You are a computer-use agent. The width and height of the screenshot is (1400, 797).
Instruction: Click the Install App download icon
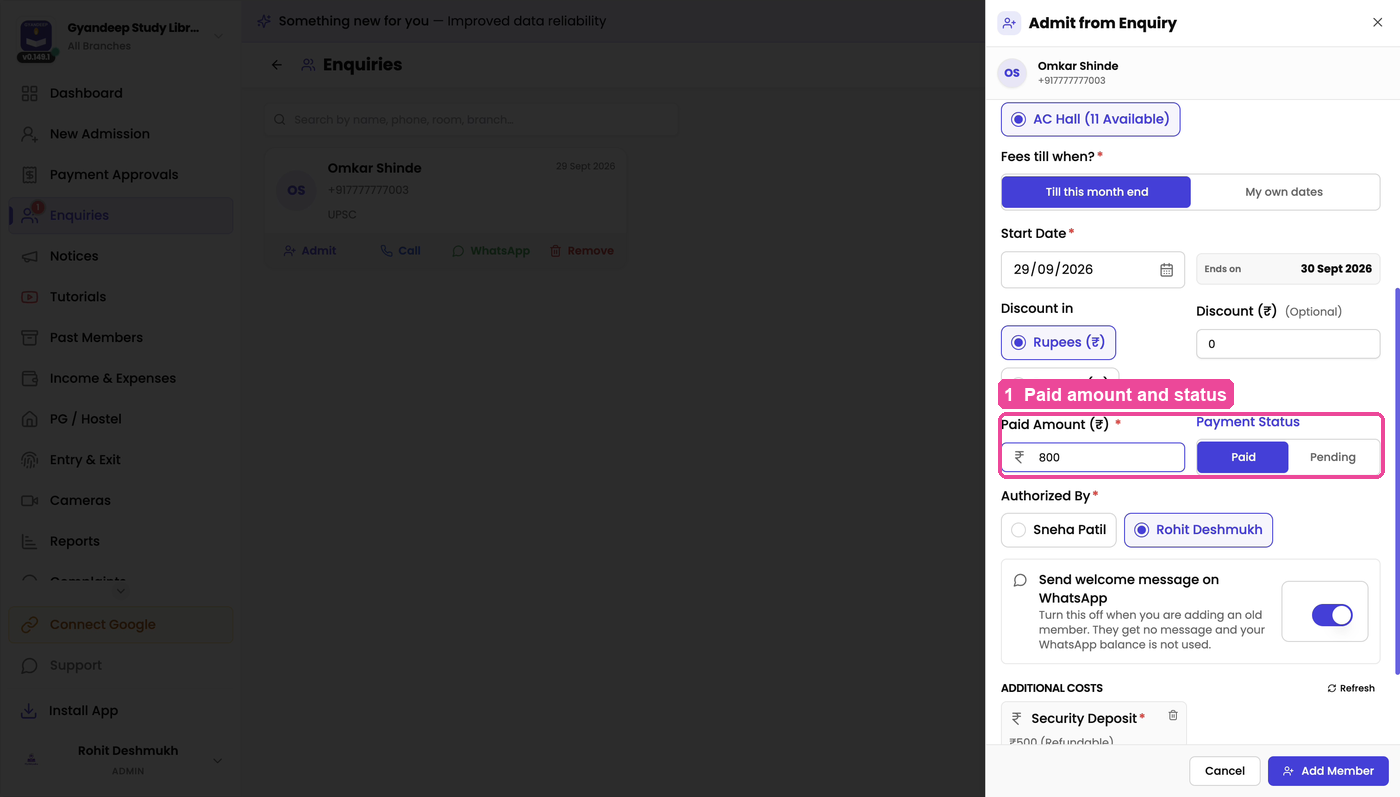(30, 711)
